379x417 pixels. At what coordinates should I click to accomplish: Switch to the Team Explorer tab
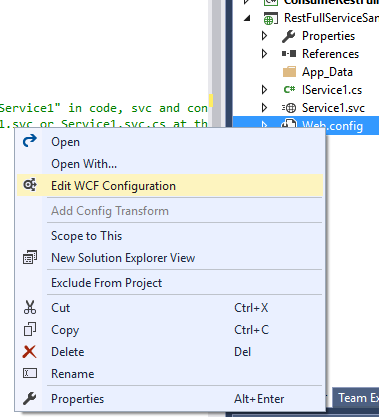point(356,398)
